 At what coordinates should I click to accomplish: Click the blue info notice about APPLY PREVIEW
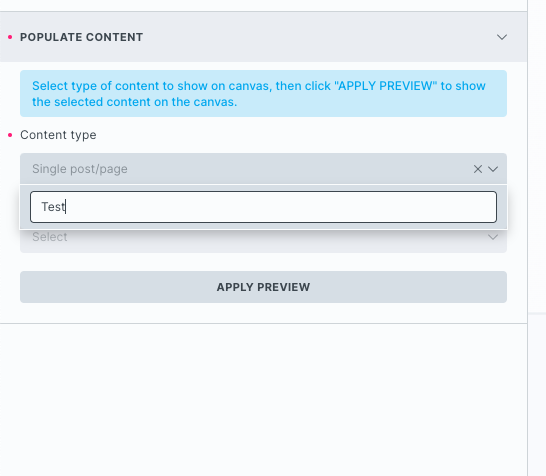pos(263,94)
